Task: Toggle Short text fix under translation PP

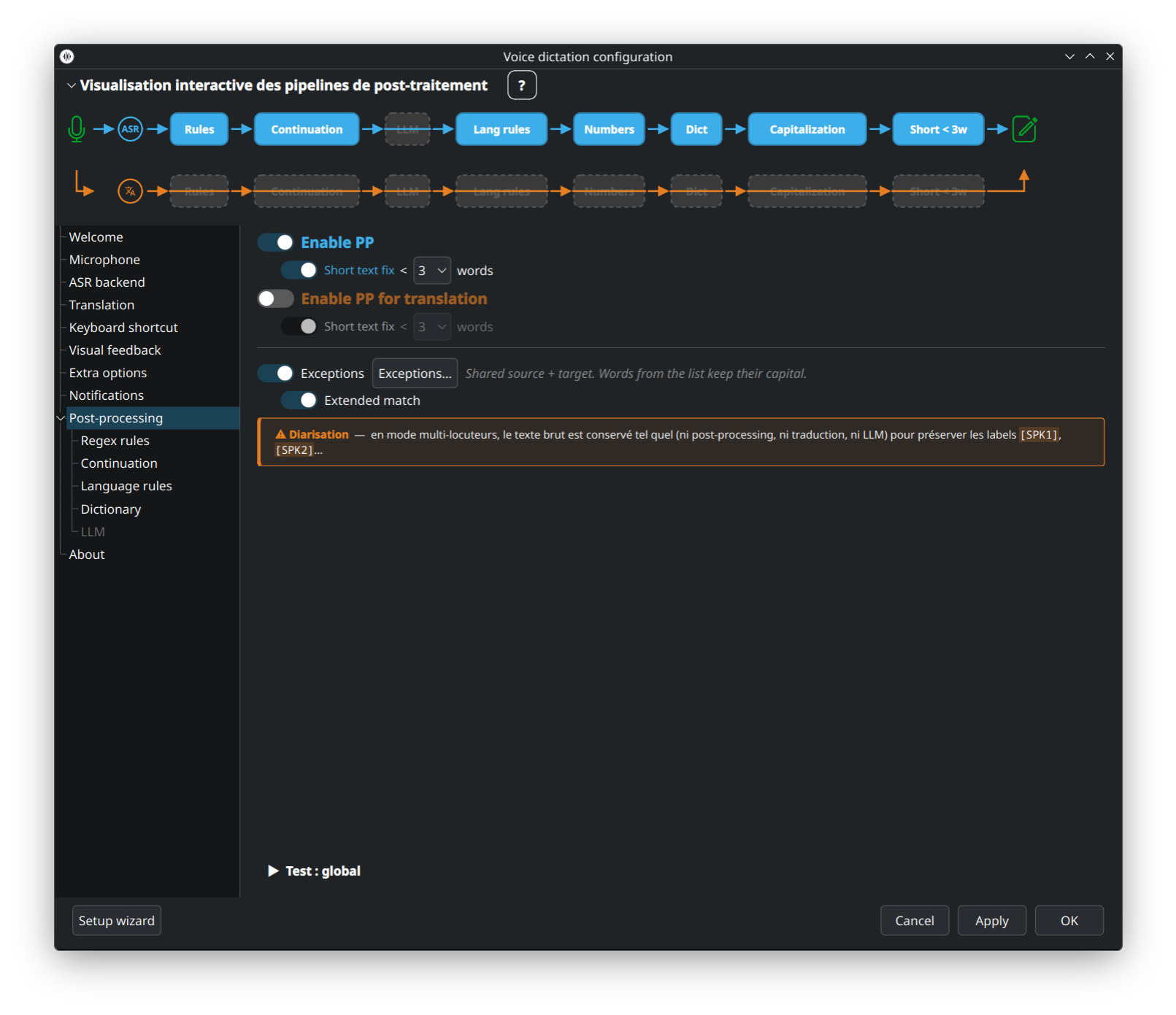Action: pos(299,326)
